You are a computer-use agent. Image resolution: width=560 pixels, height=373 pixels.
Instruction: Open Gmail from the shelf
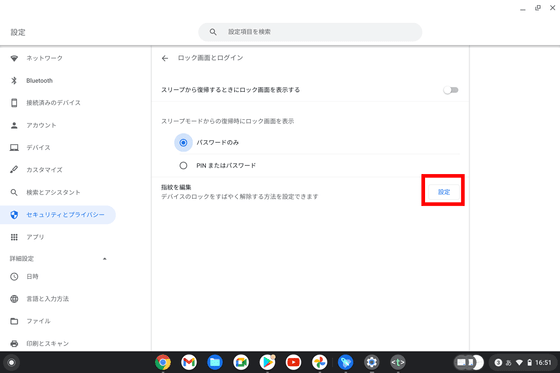[x=189, y=363]
